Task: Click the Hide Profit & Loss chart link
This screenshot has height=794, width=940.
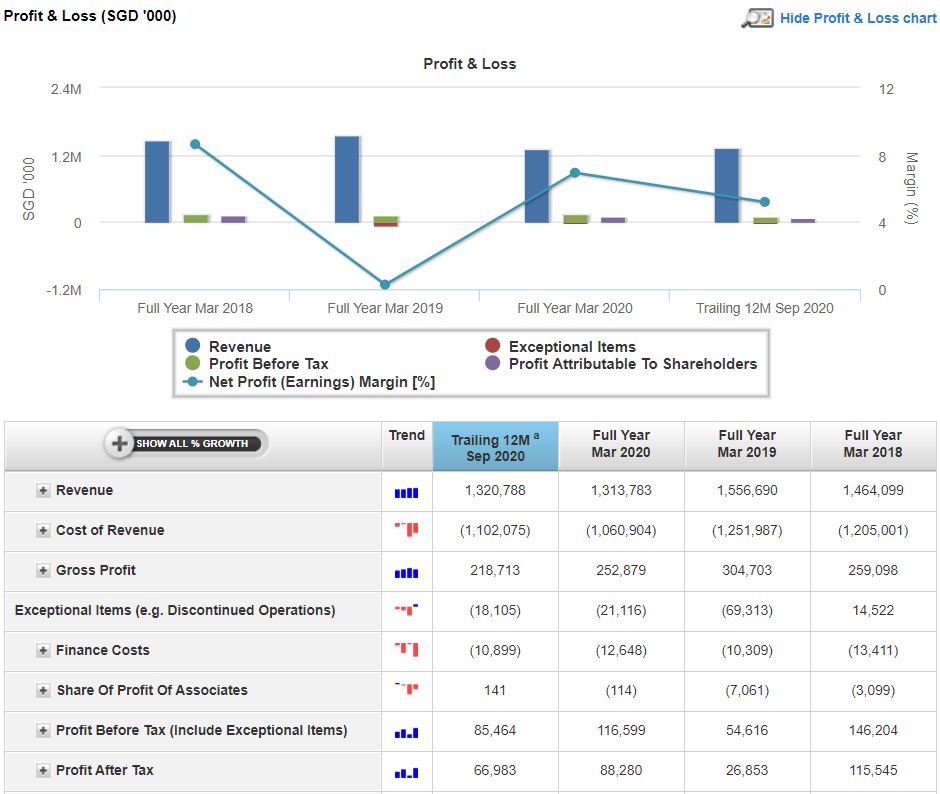Action: [858, 18]
